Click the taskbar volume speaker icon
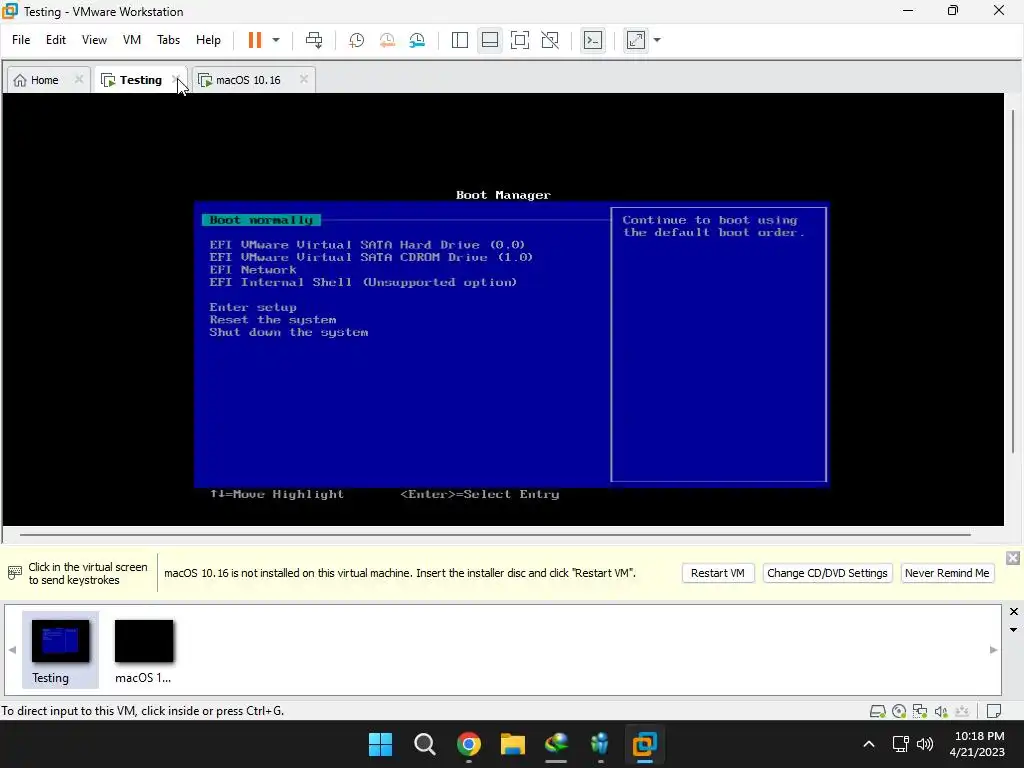The image size is (1024, 768). click(925, 744)
